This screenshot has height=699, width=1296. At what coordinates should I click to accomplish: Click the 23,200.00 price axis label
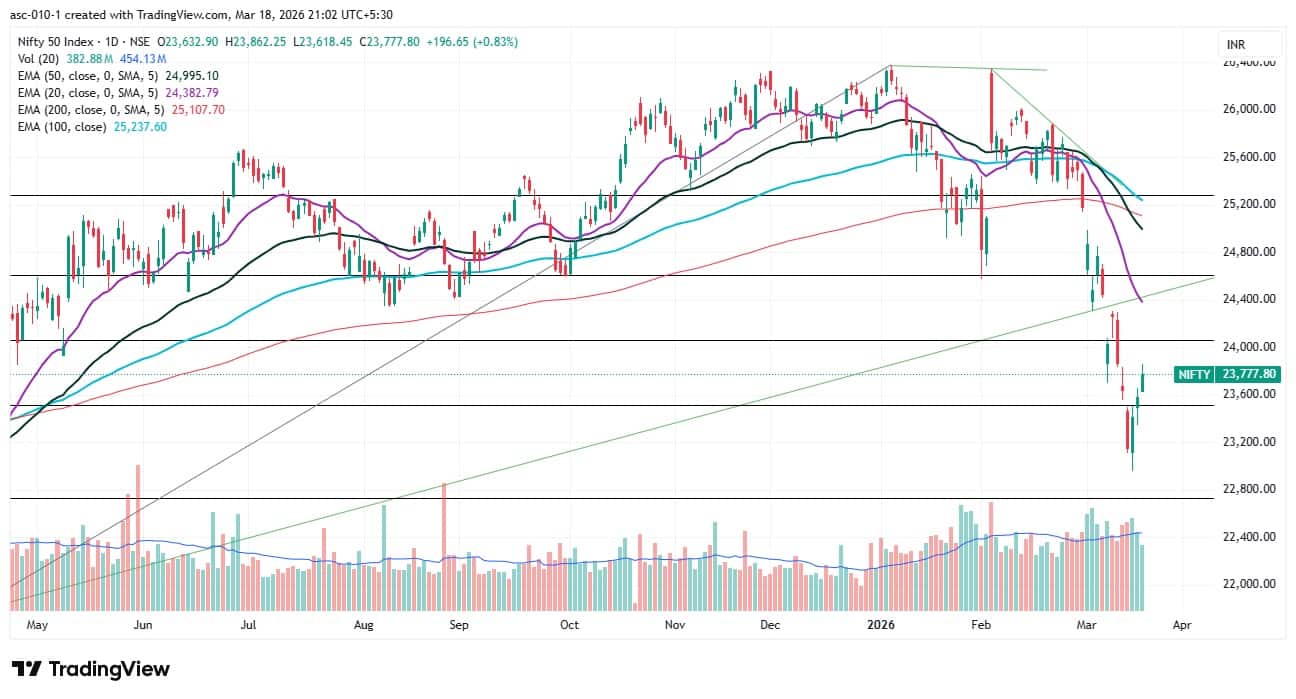[1248, 442]
